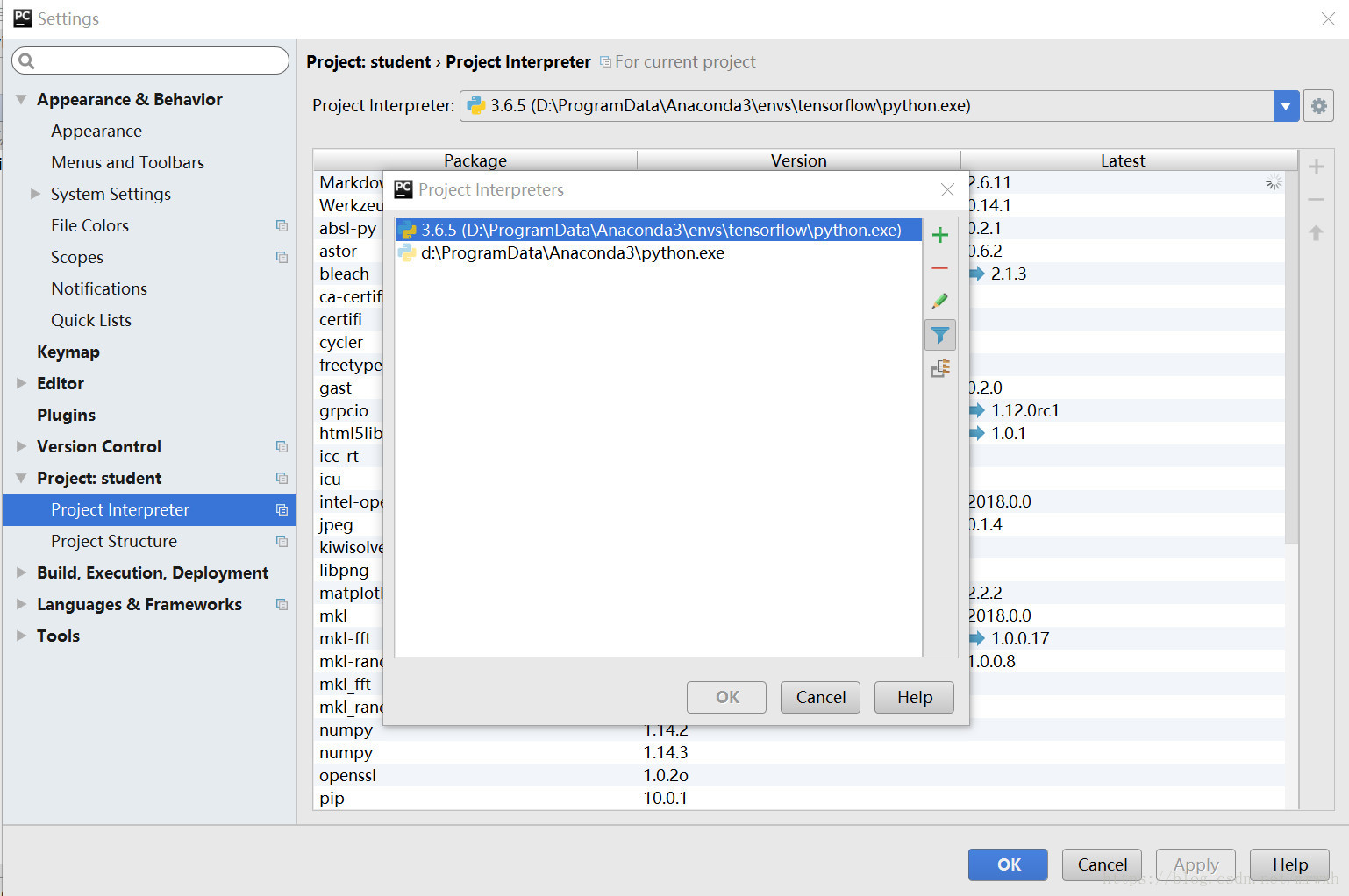Open Quick Lists settings
1349x896 pixels.
[91, 320]
